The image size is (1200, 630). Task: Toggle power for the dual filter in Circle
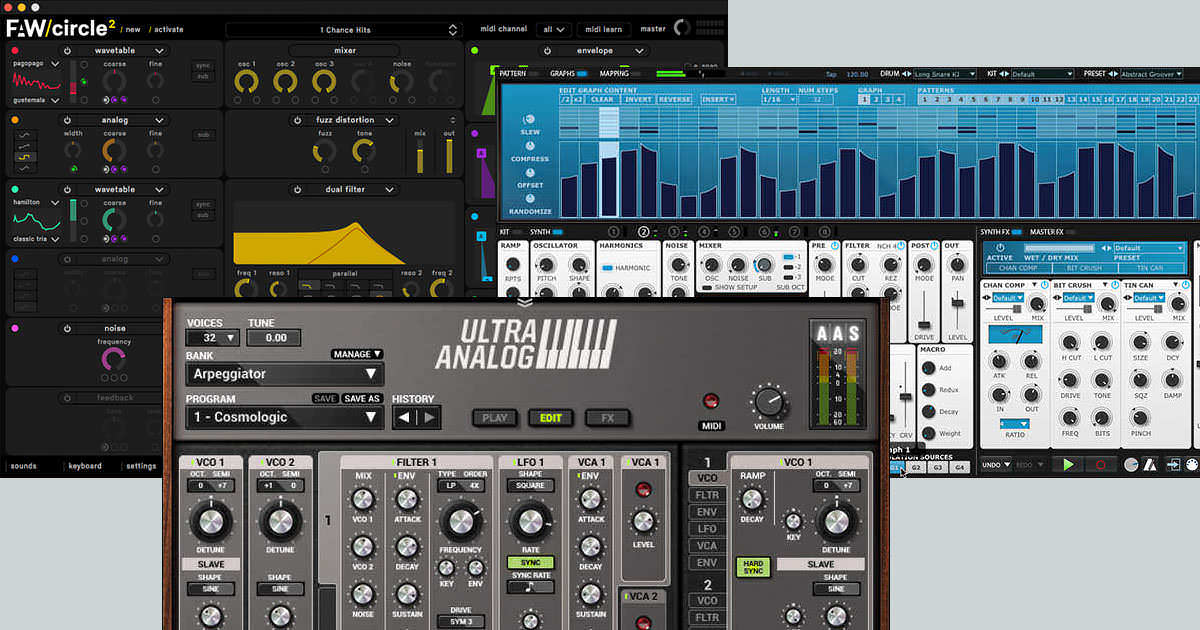[298, 189]
